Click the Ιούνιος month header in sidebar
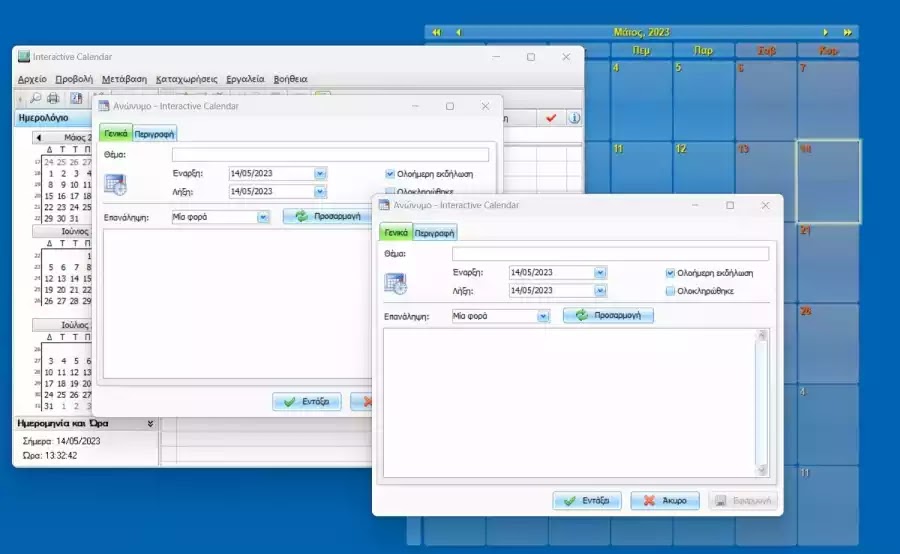The width and height of the screenshot is (900, 554). click(62, 231)
